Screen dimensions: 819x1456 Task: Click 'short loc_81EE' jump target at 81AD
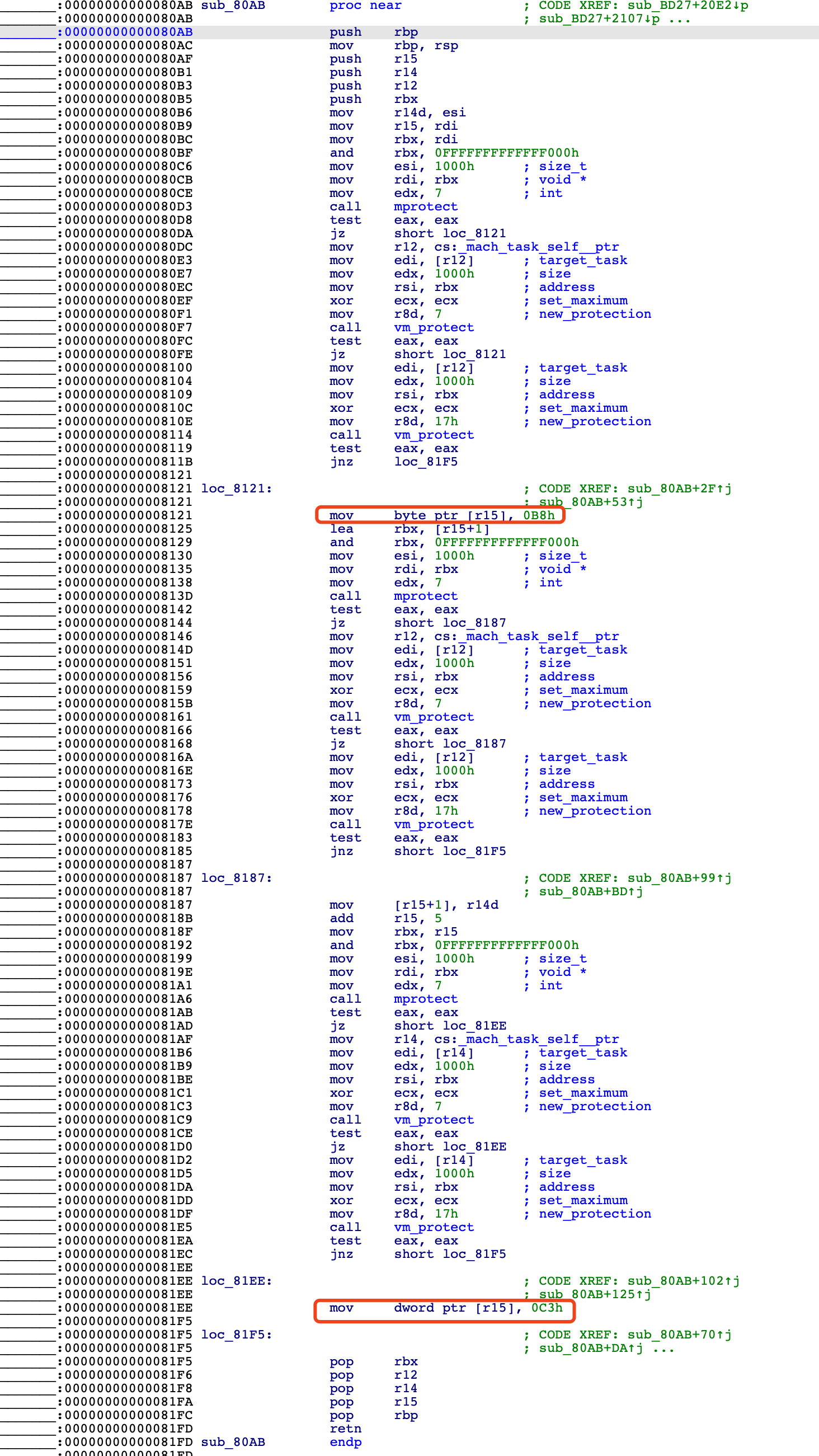coord(450,1026)
